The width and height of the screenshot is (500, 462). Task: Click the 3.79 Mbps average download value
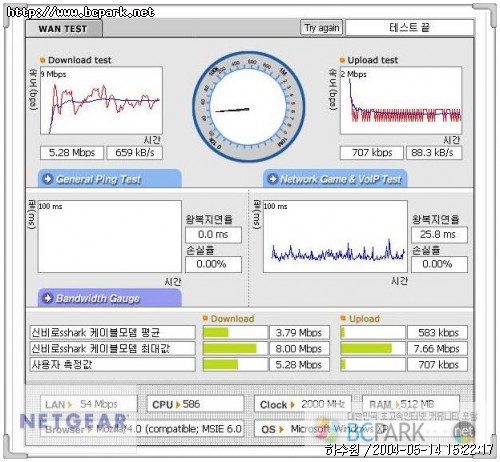(x=299, y=332)
